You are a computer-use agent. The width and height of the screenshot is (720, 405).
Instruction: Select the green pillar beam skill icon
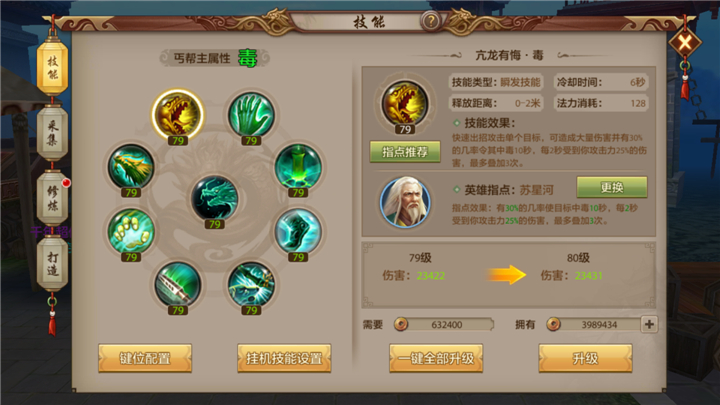pyautogui.click(x=298, y=166)
